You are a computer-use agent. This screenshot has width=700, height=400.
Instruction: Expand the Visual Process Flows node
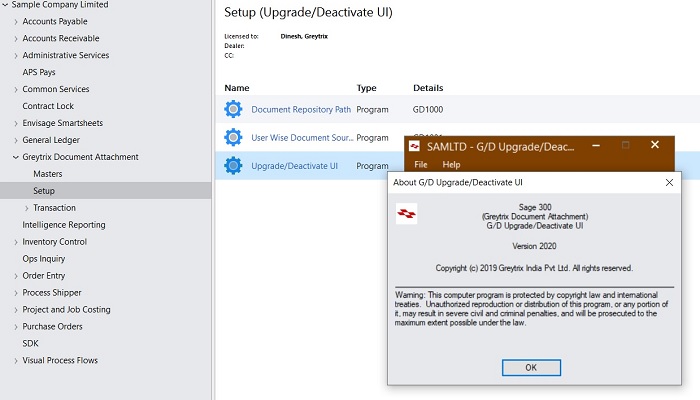[x=16, y=361]
